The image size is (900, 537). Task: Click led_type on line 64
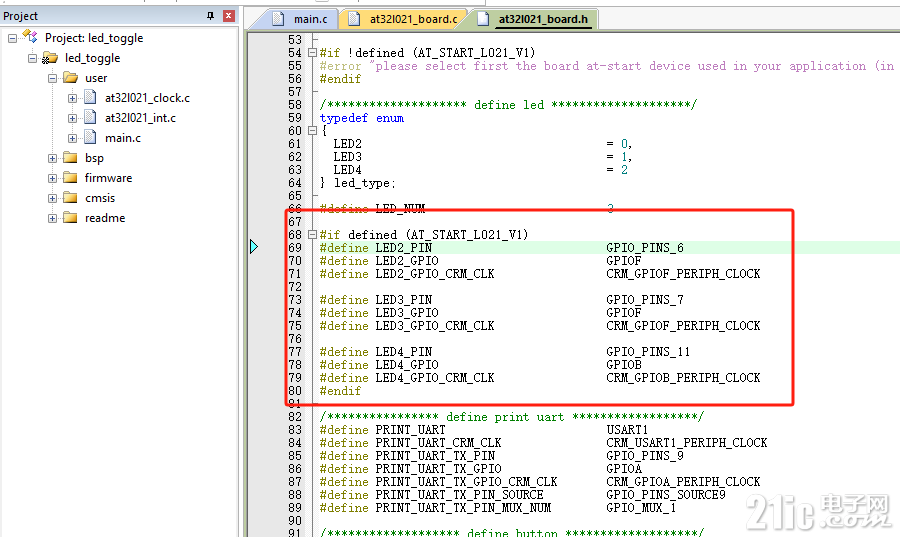click(362, 182)
